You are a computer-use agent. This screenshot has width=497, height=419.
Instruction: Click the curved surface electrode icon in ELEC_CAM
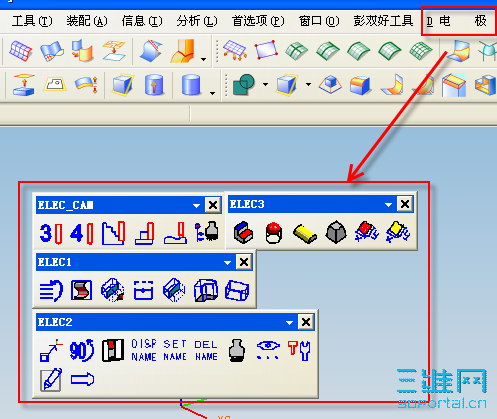(176, 233)
